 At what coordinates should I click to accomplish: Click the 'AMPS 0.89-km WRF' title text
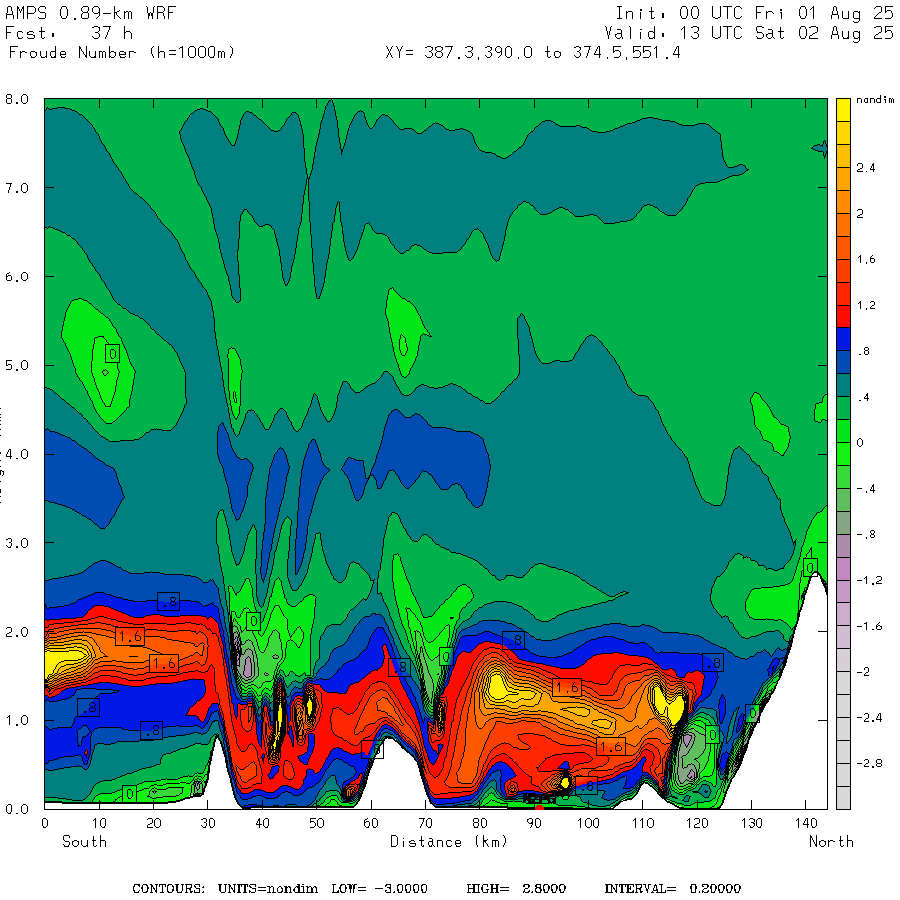coord(90,13)
